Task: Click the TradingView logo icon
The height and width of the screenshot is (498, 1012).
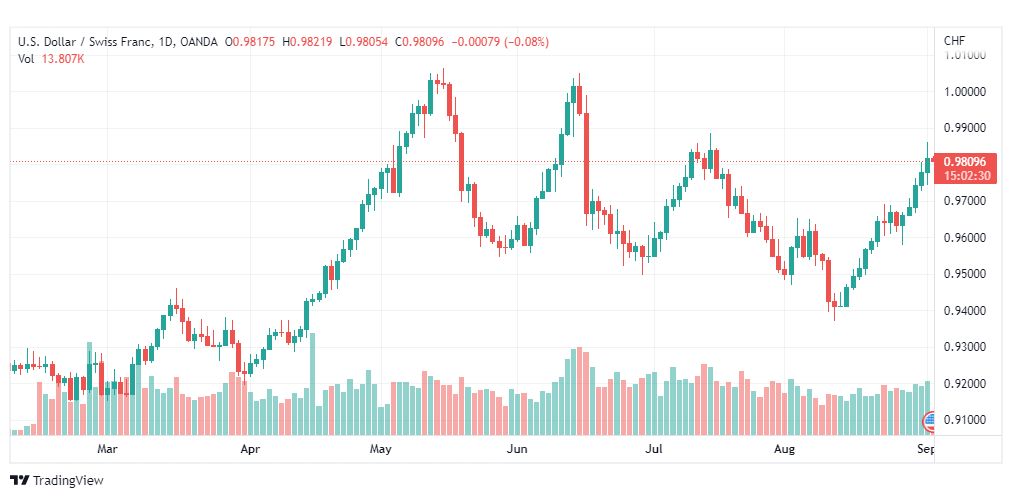Action: (20, 481)
